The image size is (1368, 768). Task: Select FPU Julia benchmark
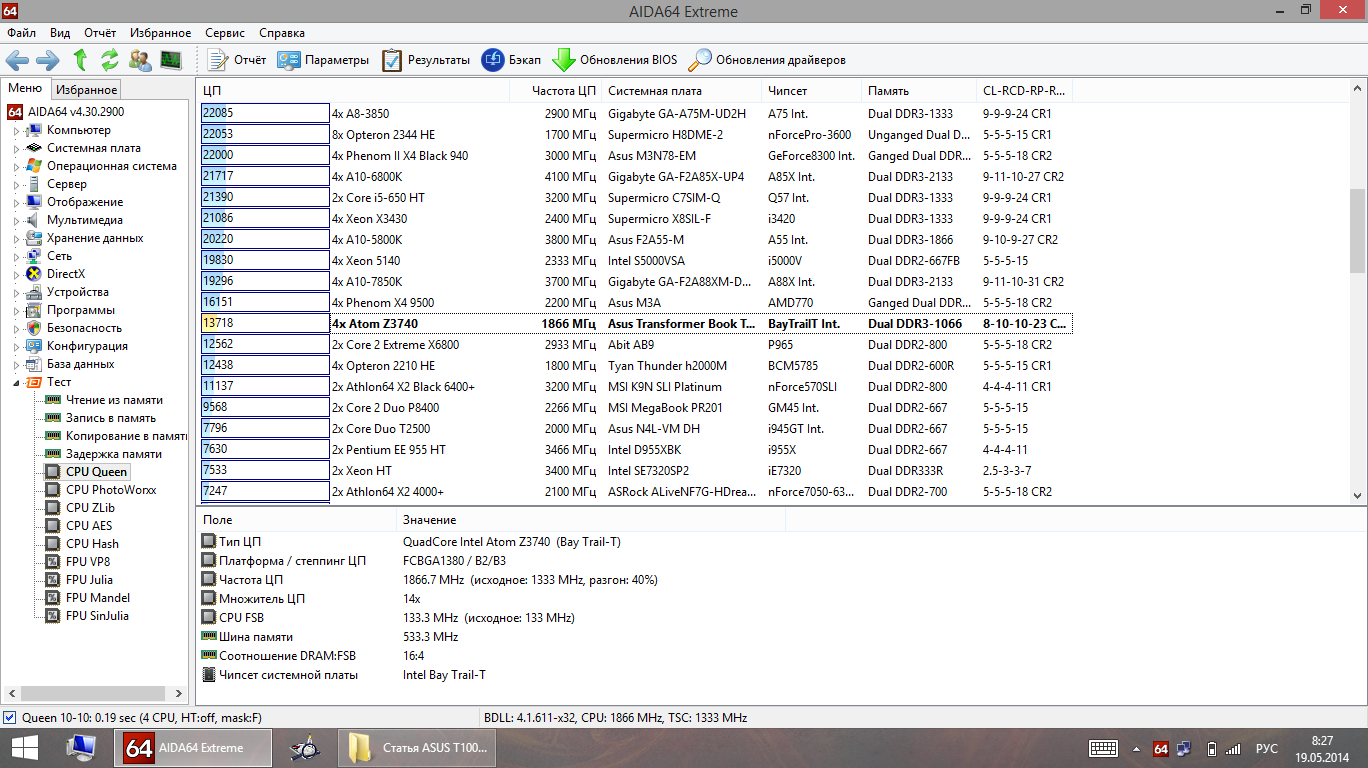click(89, 580)
